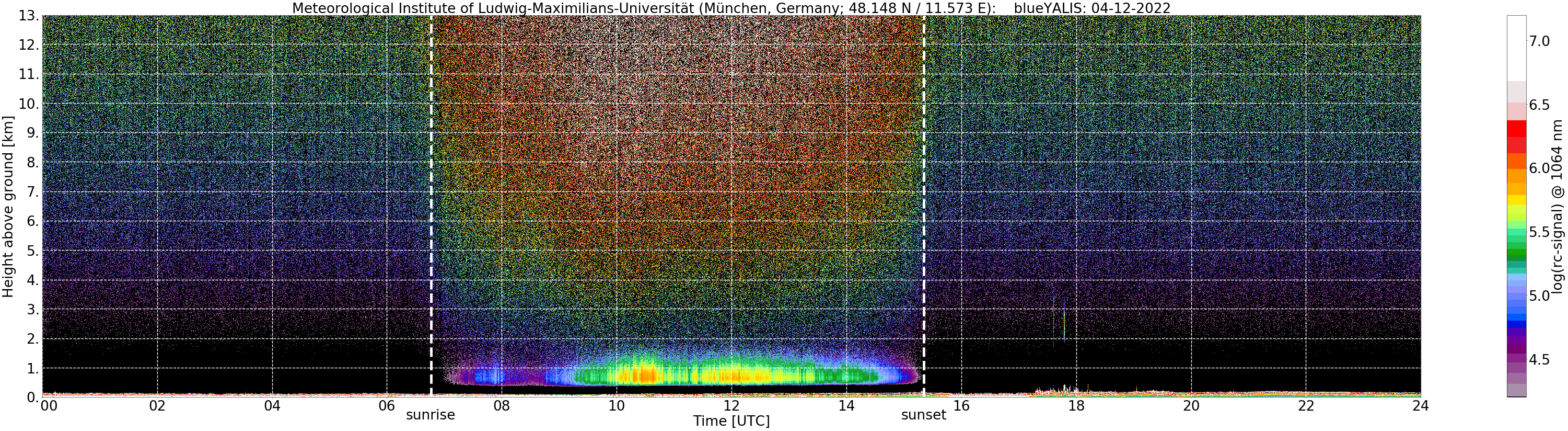Screen dimensions: 1568x431
Task: Click the 'sunset' label below the axis
Action: pyautogui.click(x=924, y=415)
